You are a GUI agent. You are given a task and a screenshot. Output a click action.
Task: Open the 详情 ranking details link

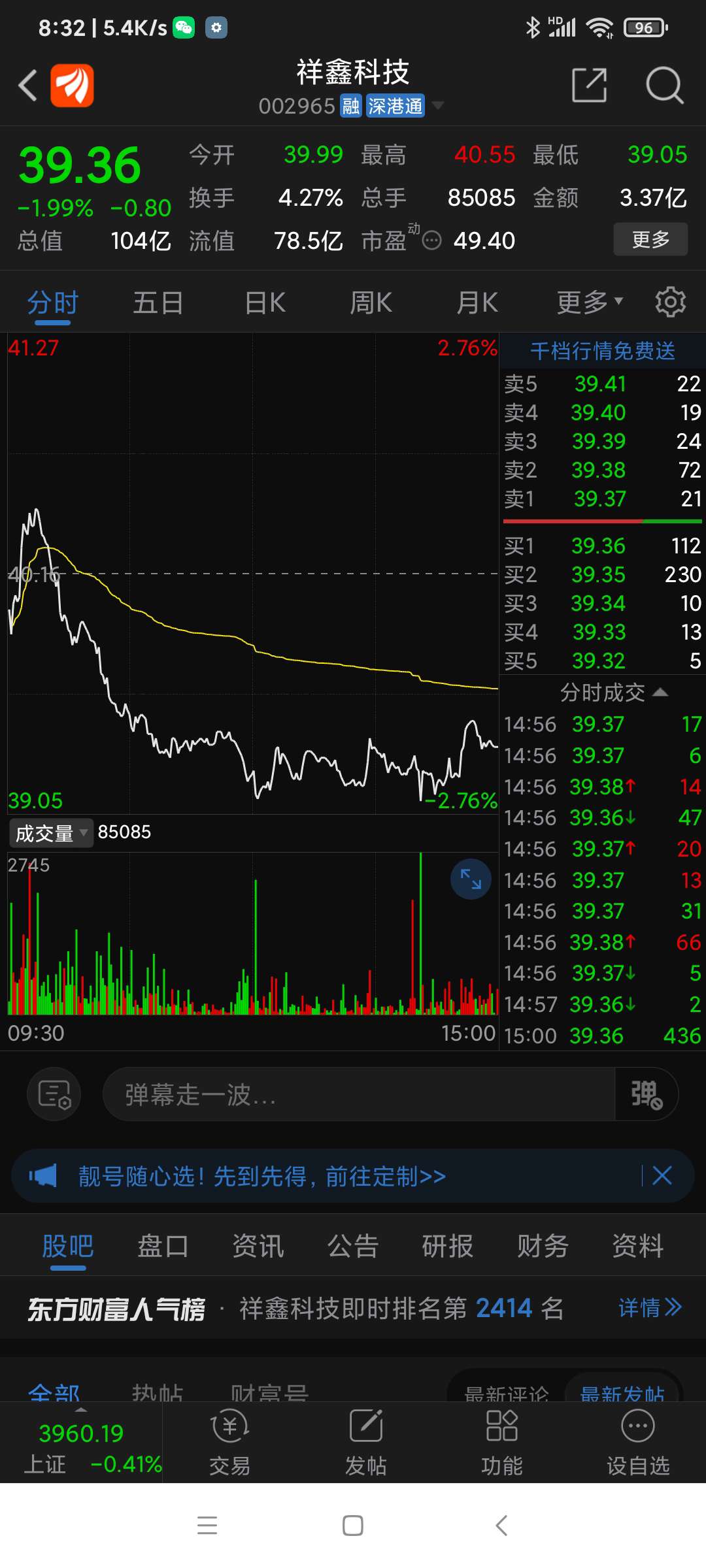[x=650, y=1308]
